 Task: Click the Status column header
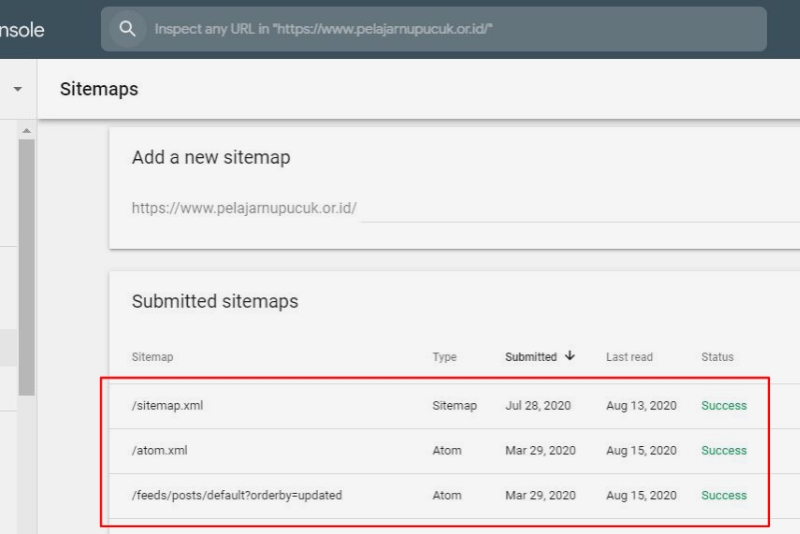pyautogui.click(x=717, y=357)
